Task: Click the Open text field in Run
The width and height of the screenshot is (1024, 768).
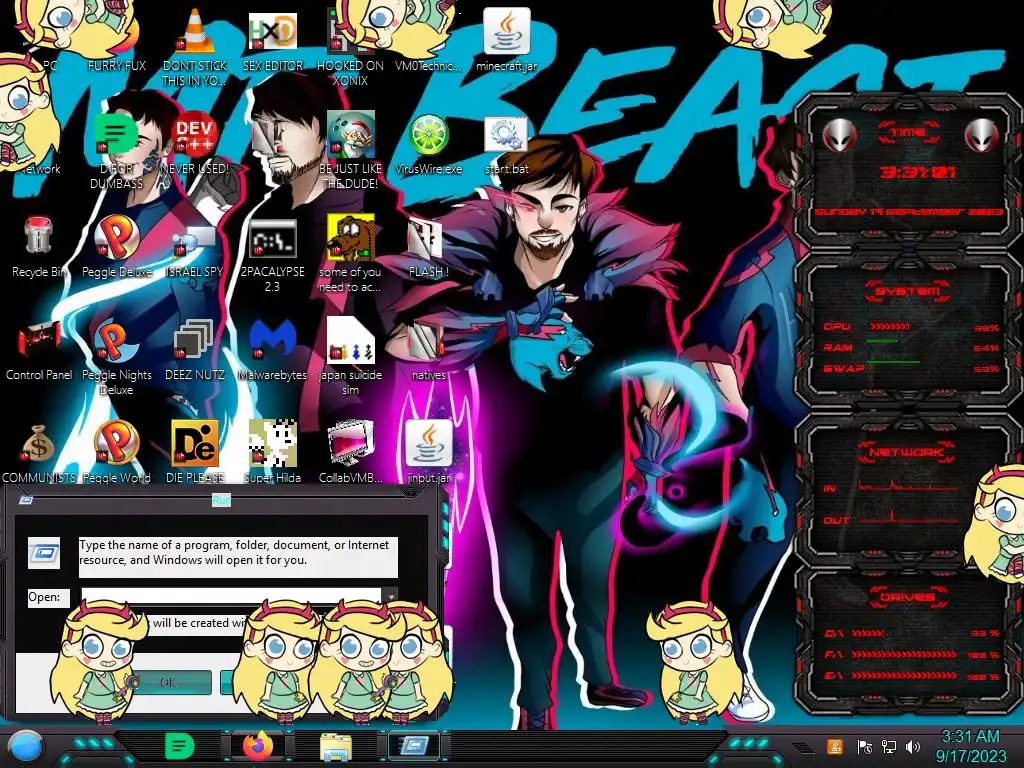Action: pyautogui.click(x=231, y=596)
